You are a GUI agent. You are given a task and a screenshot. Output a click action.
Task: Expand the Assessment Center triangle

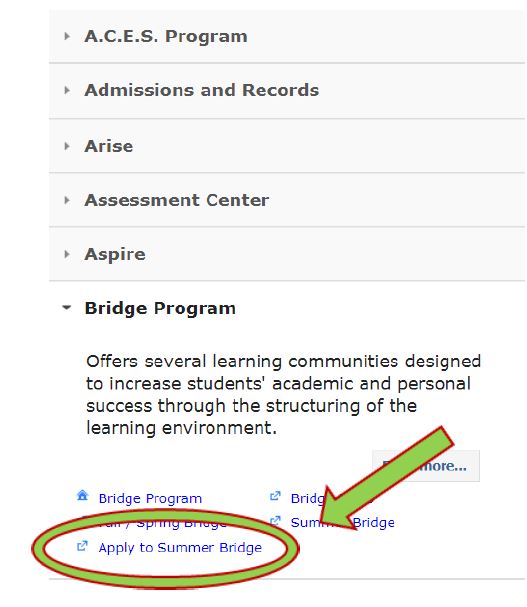(x=67, y=200)
